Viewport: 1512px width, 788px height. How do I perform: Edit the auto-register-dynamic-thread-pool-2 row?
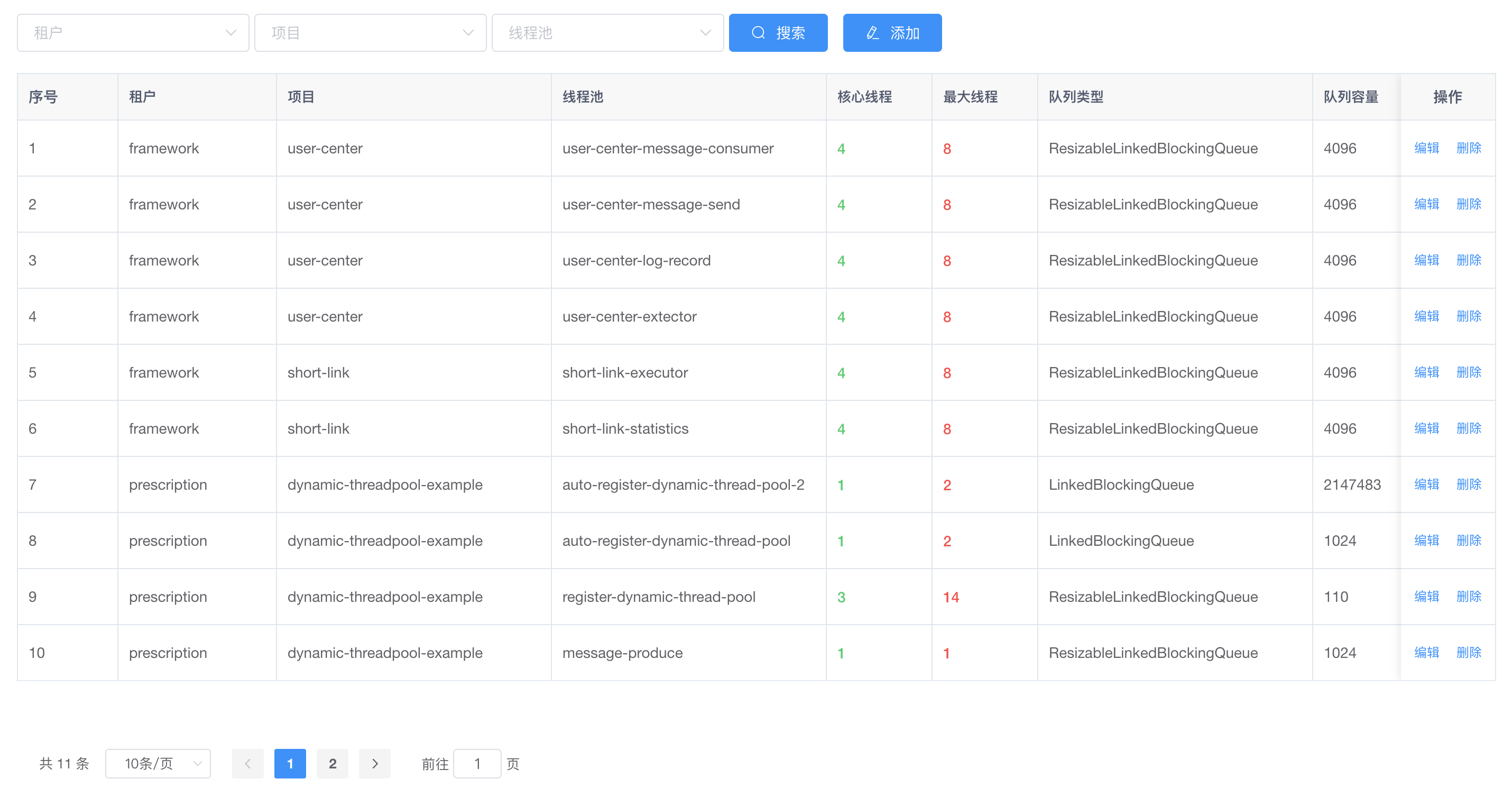pos(1426,484)
